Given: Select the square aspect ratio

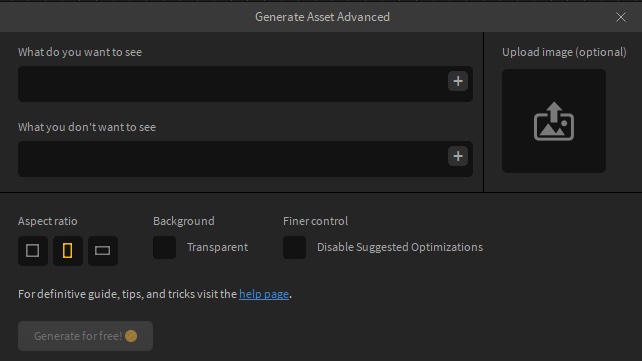Looking at the screenshot, I should [33, 250].
